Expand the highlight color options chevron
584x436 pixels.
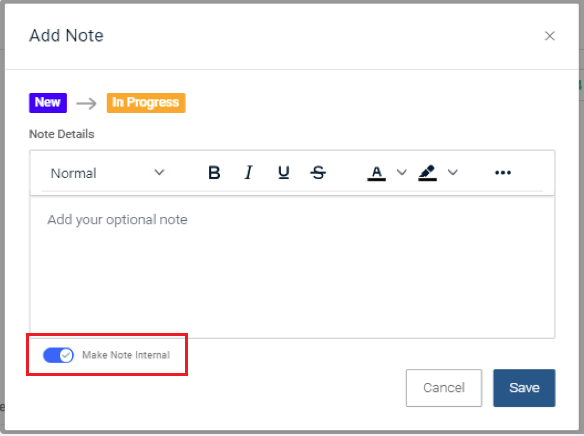pyautogui.click(x=453, y=172)
